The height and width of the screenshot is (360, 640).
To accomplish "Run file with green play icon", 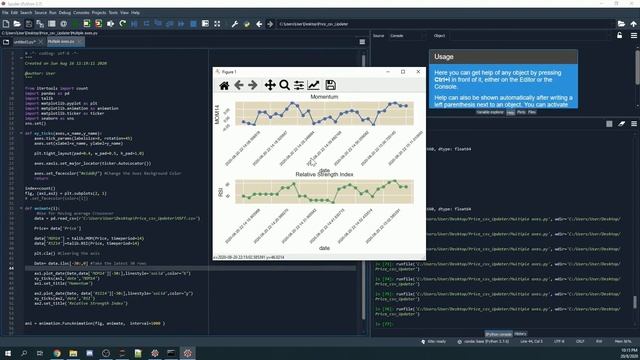I will [x=75, y=24].
